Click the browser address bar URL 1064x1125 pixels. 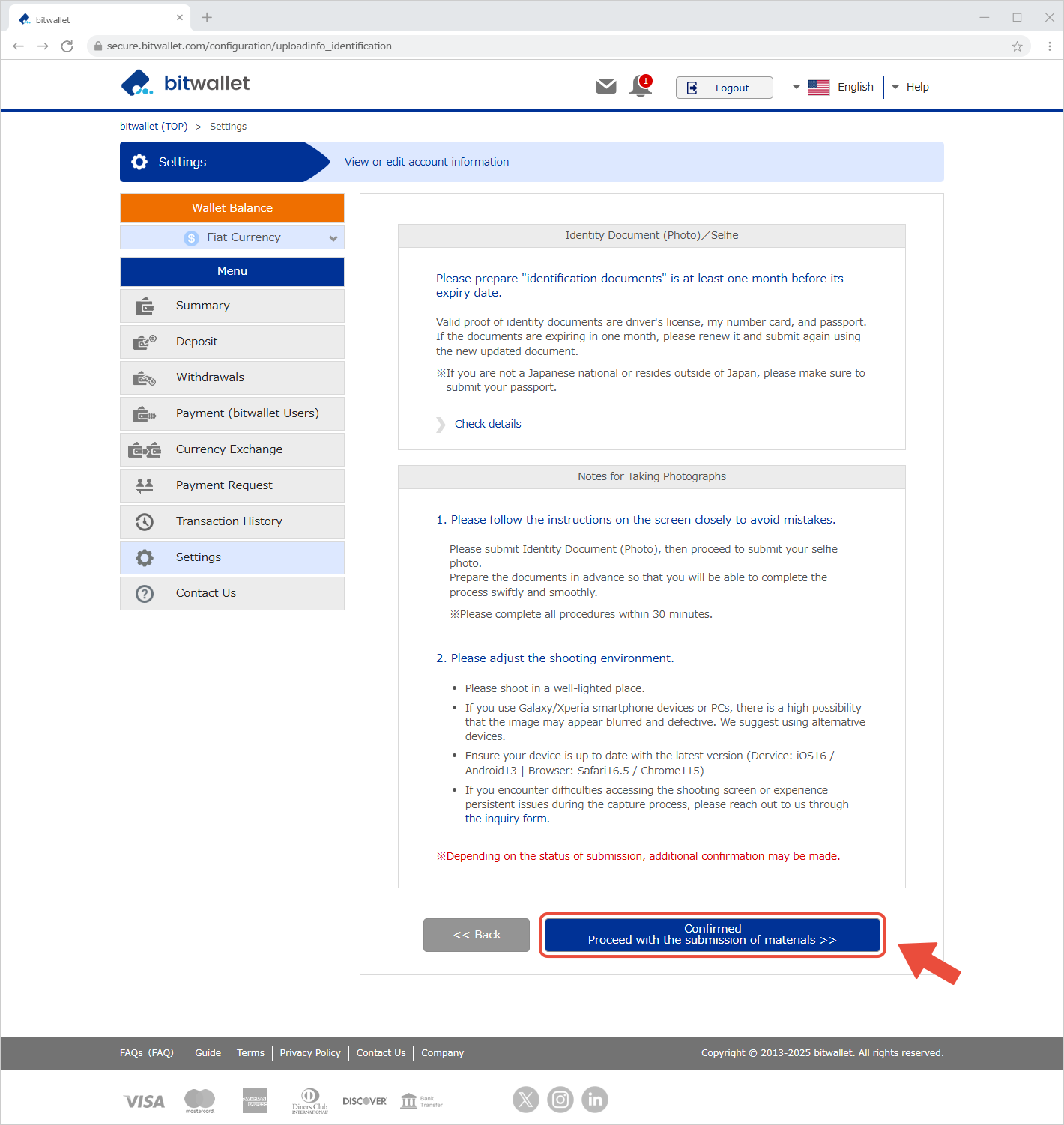249,46
